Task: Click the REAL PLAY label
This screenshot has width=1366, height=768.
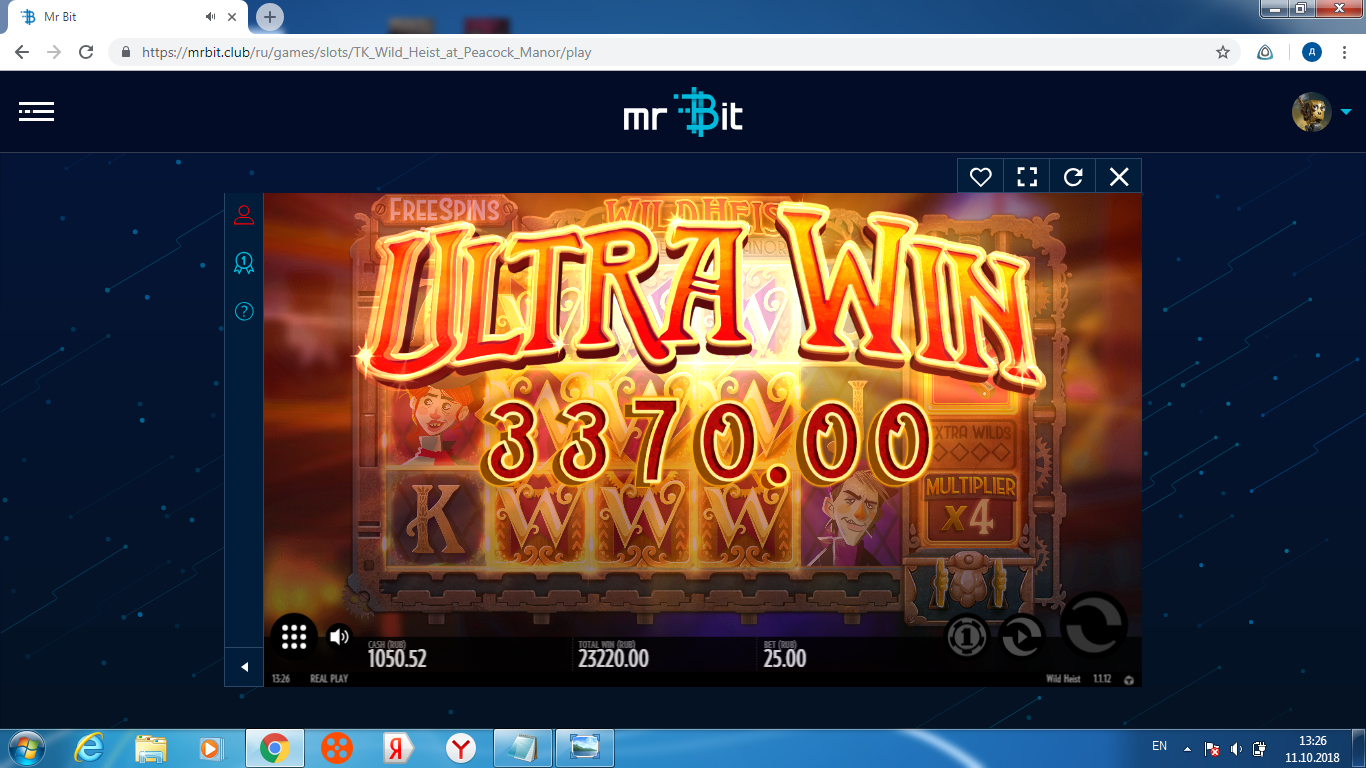Action: pyautogui.click(x=328, y=679)
